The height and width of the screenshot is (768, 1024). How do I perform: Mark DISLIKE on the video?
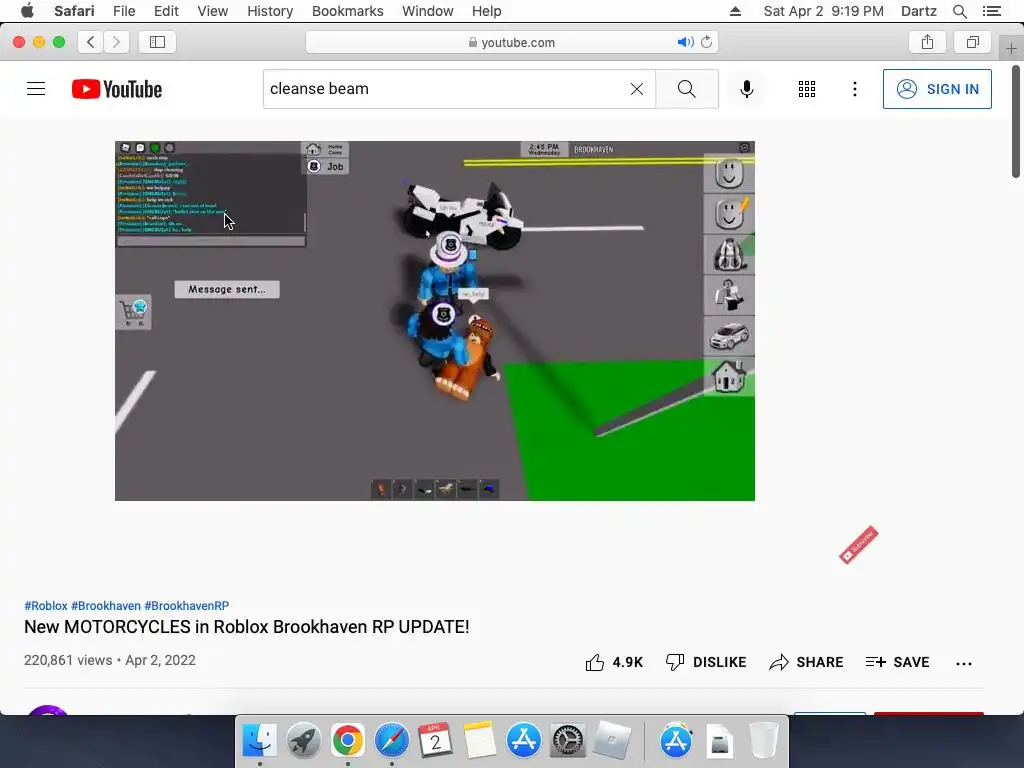[x=706, y=662]
